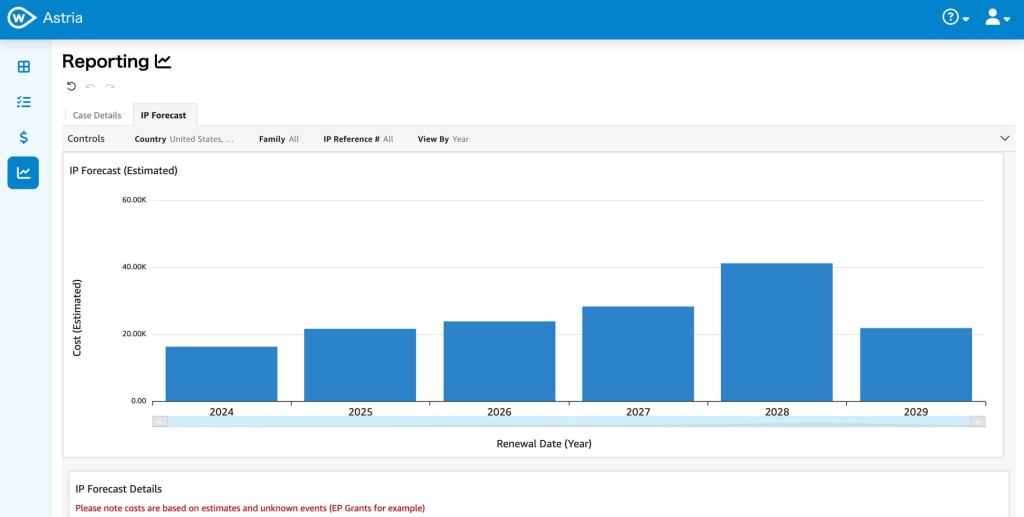Open the help question mark menu
The image size is (1024, 517).
(x=955, y=18)
